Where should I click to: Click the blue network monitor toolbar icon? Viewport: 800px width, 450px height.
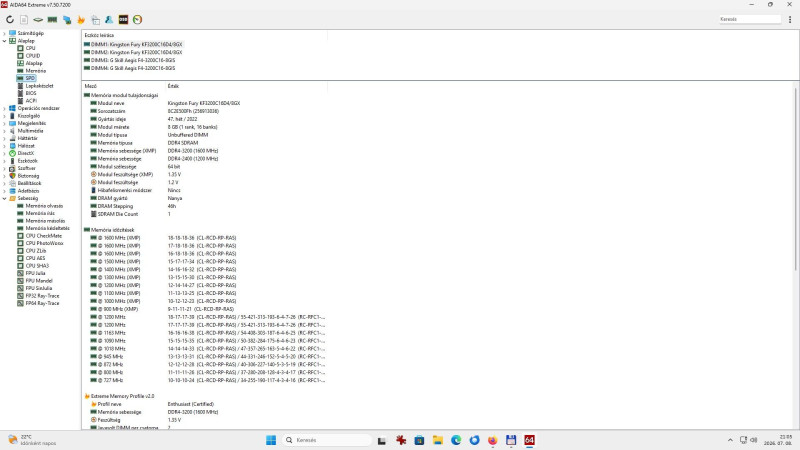(x=67, y=19)
